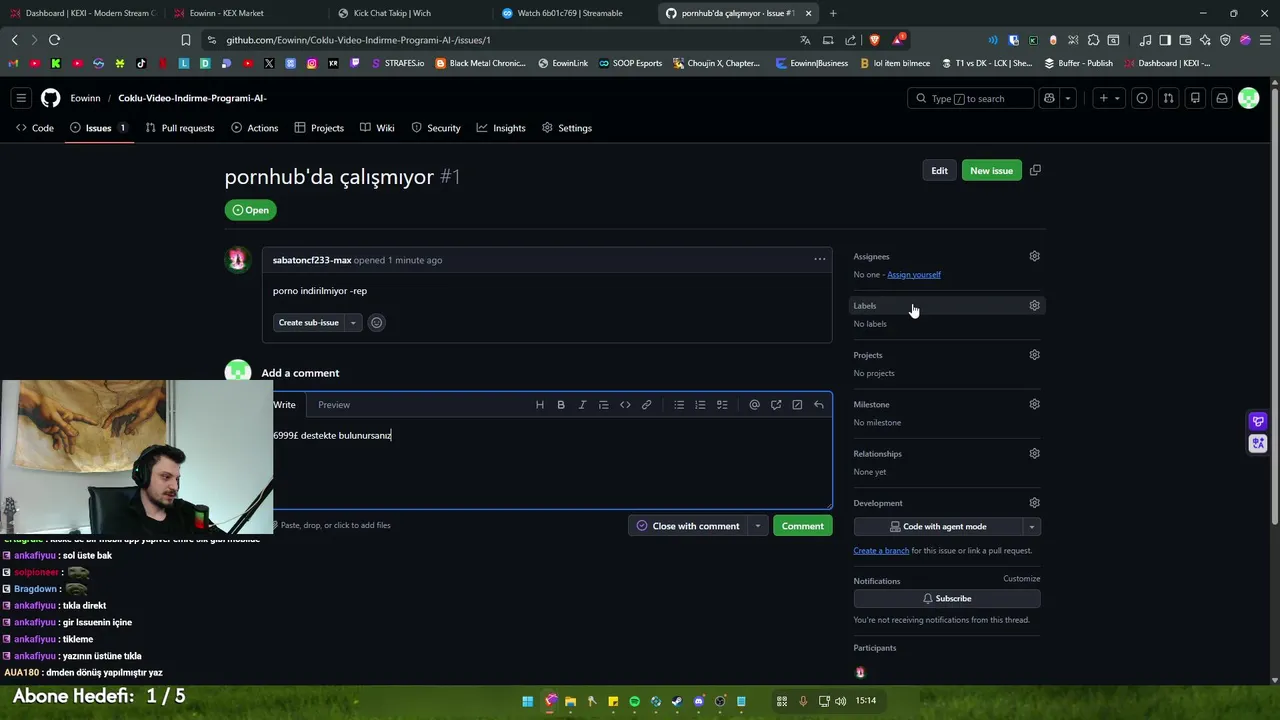Click Subscribe notifications button
This screenshot has width=1280, height=720.
pos(947,599)
